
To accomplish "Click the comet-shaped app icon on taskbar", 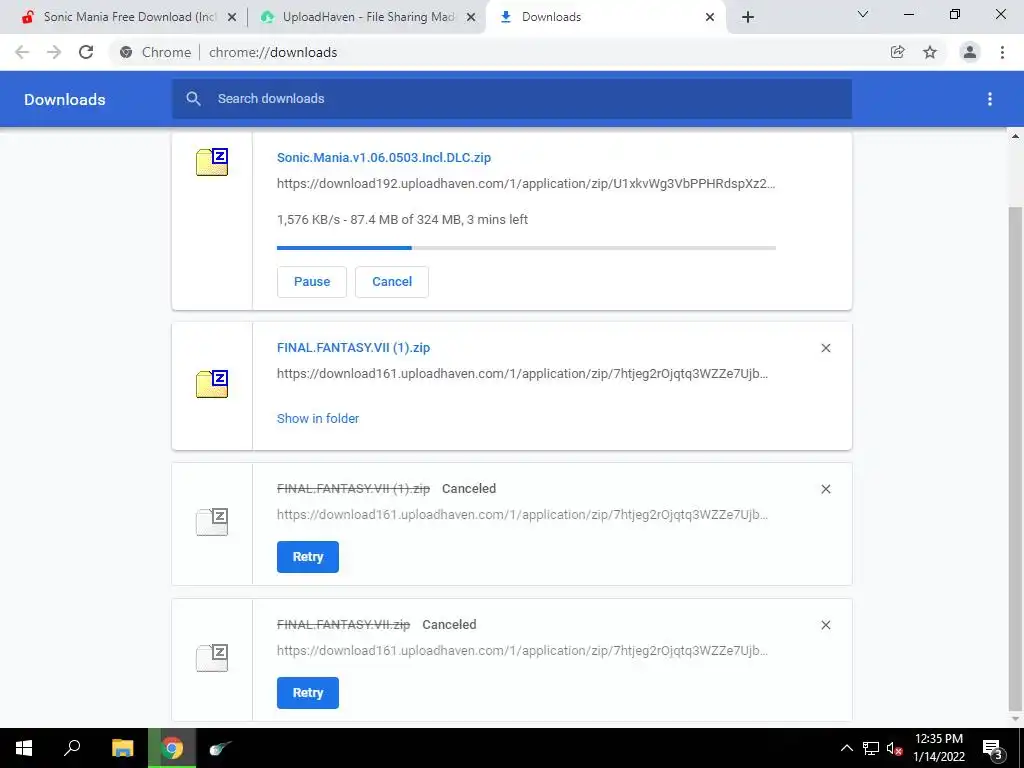I will tap(220, 748).
